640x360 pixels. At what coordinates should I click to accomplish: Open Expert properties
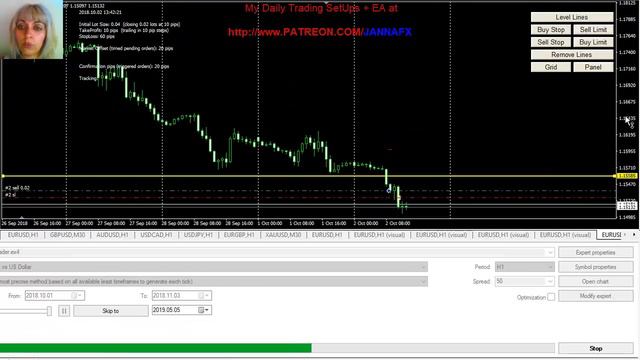(596, 253)
